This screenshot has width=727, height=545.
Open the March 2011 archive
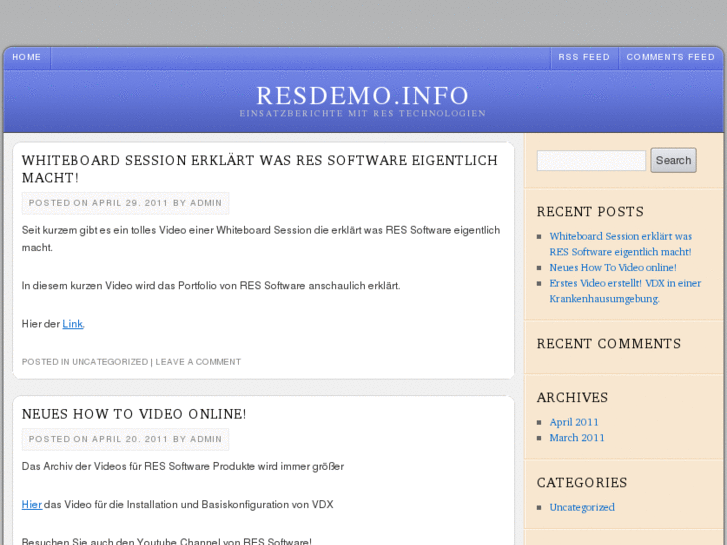point(577,438)
